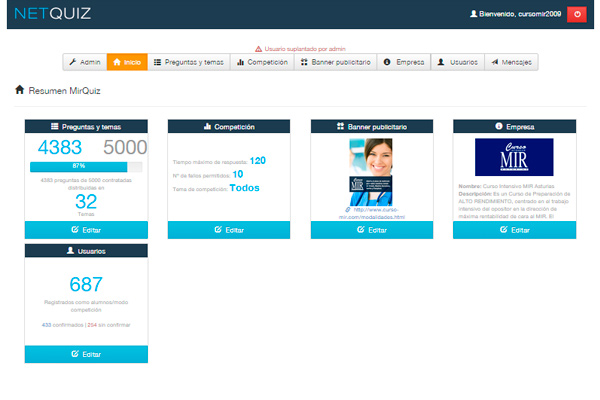
Task: Select the Inicio tab
Action: (x=127, y=62)
